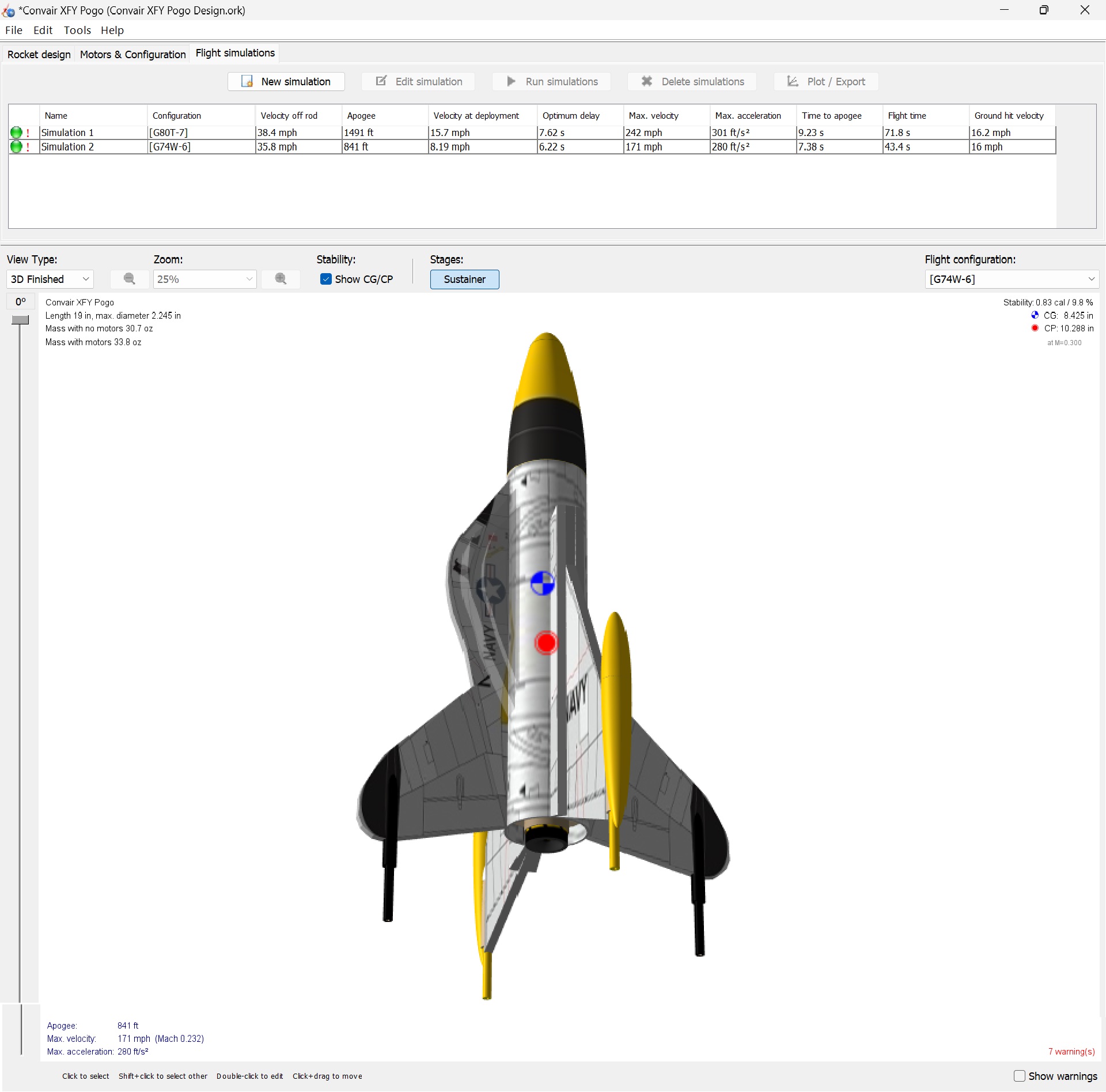Sort by the Configuration column header

click(x=201, y=115)
